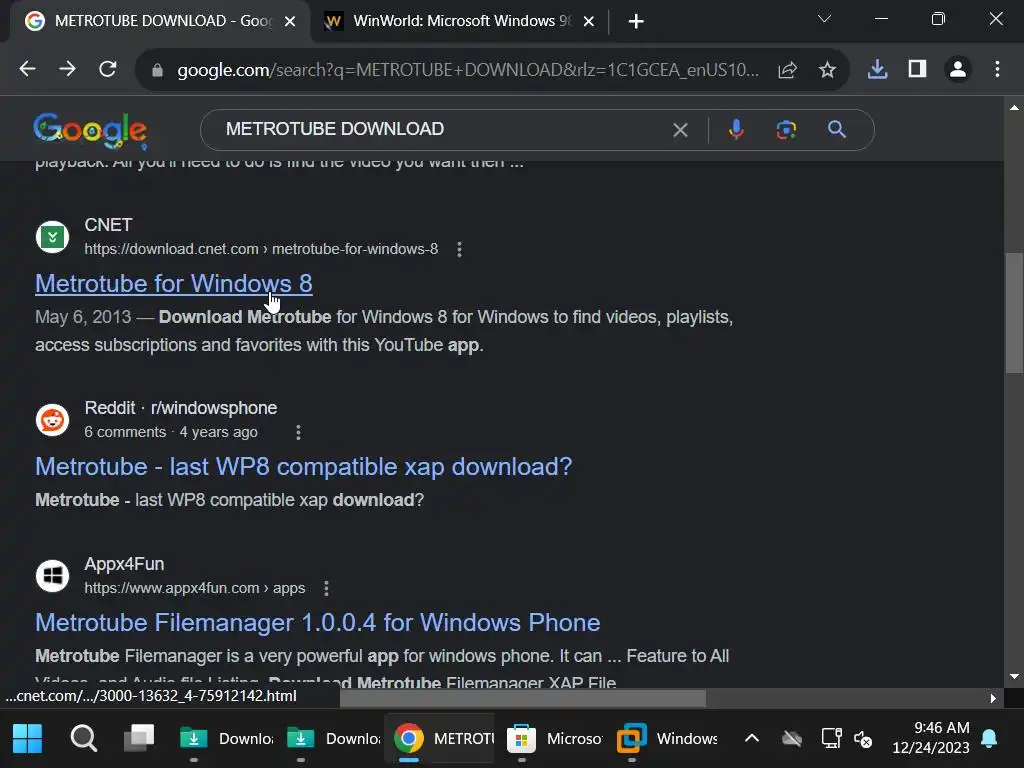Click the Appx4Fun result favicon

[52, 575]
